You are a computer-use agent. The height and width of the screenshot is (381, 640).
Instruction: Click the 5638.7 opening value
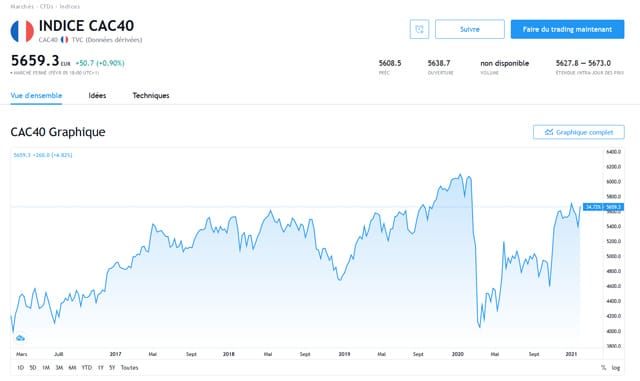click(x=439, y=63)
